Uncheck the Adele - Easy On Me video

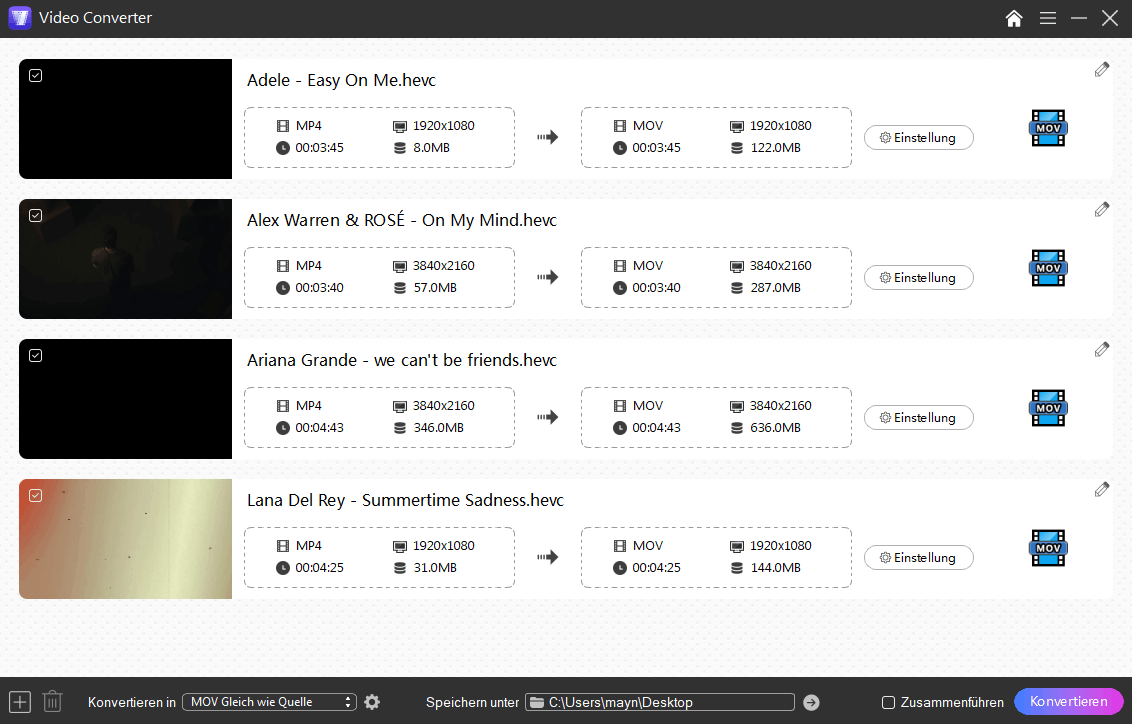point(35,76)
